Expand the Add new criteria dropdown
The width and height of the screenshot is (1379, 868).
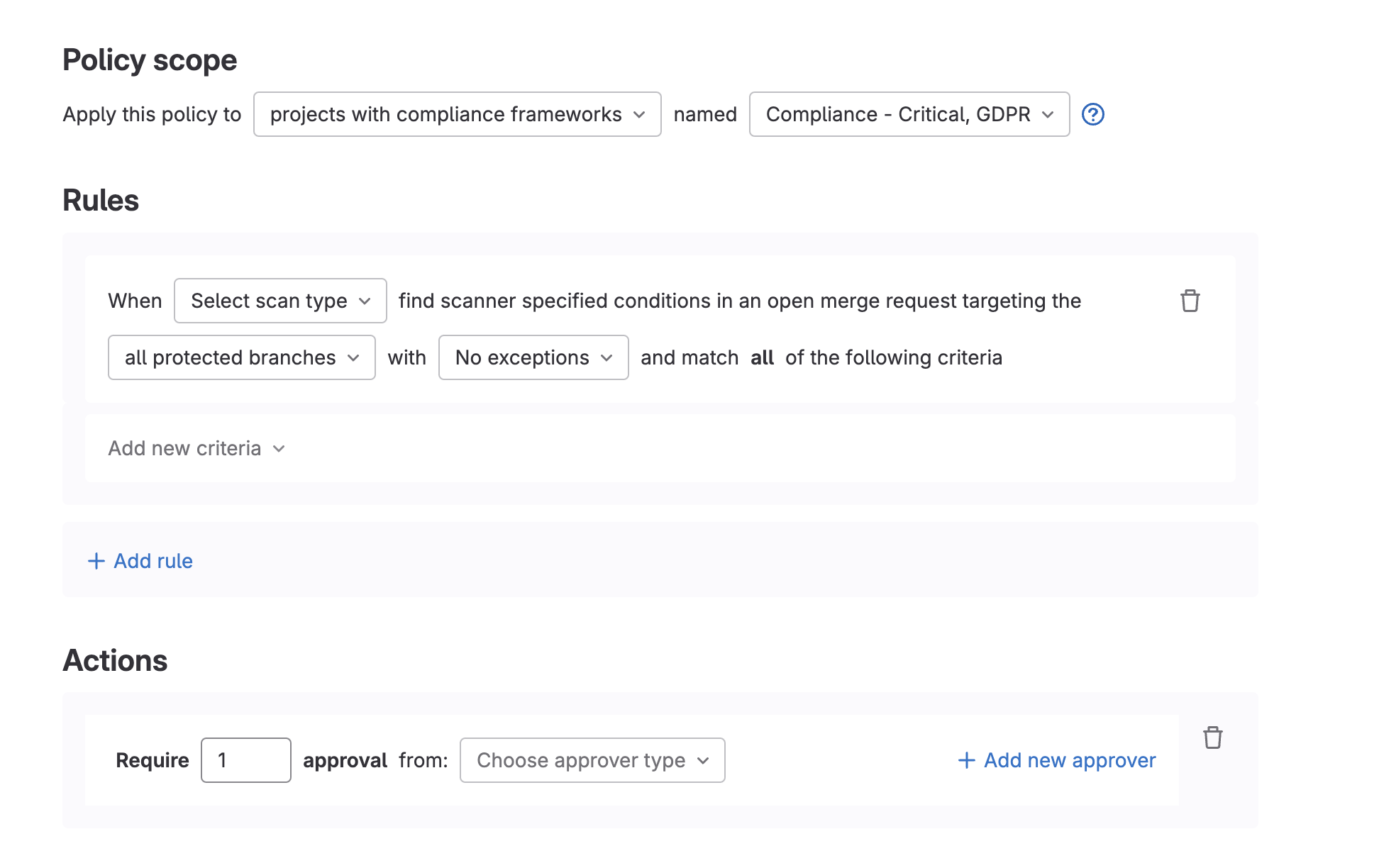tap(196, 448)
